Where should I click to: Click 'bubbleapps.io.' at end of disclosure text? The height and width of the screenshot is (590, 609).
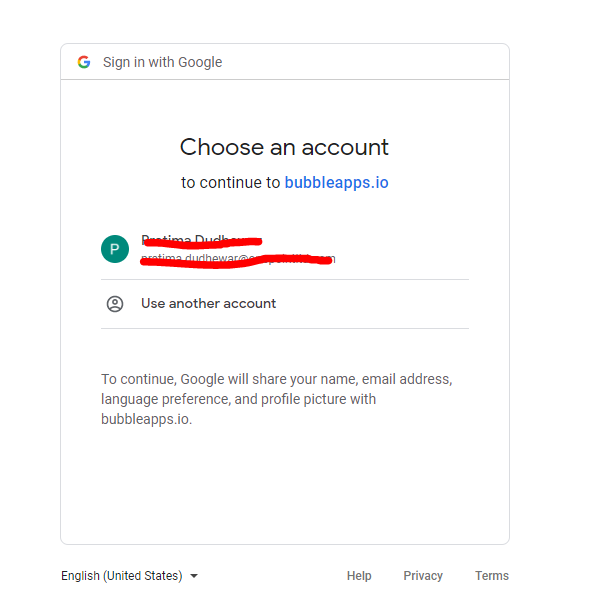pyautogui.click(x=146, y=419)
